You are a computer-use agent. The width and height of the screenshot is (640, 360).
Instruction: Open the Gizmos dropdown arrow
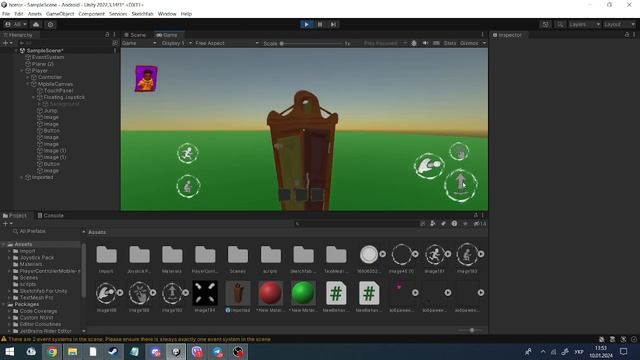coord(484,43)
